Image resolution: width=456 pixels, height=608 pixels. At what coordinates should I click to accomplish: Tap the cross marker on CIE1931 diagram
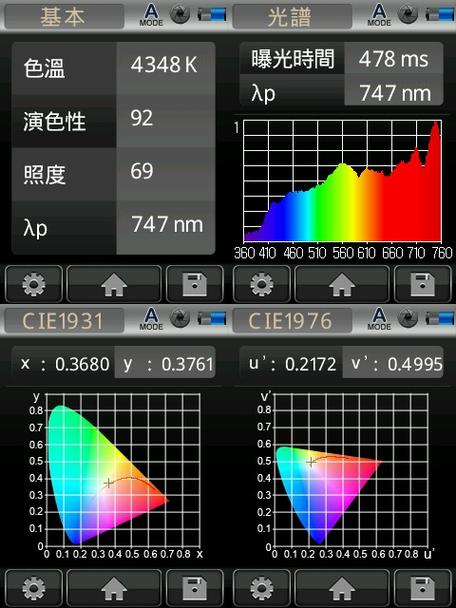109,483
